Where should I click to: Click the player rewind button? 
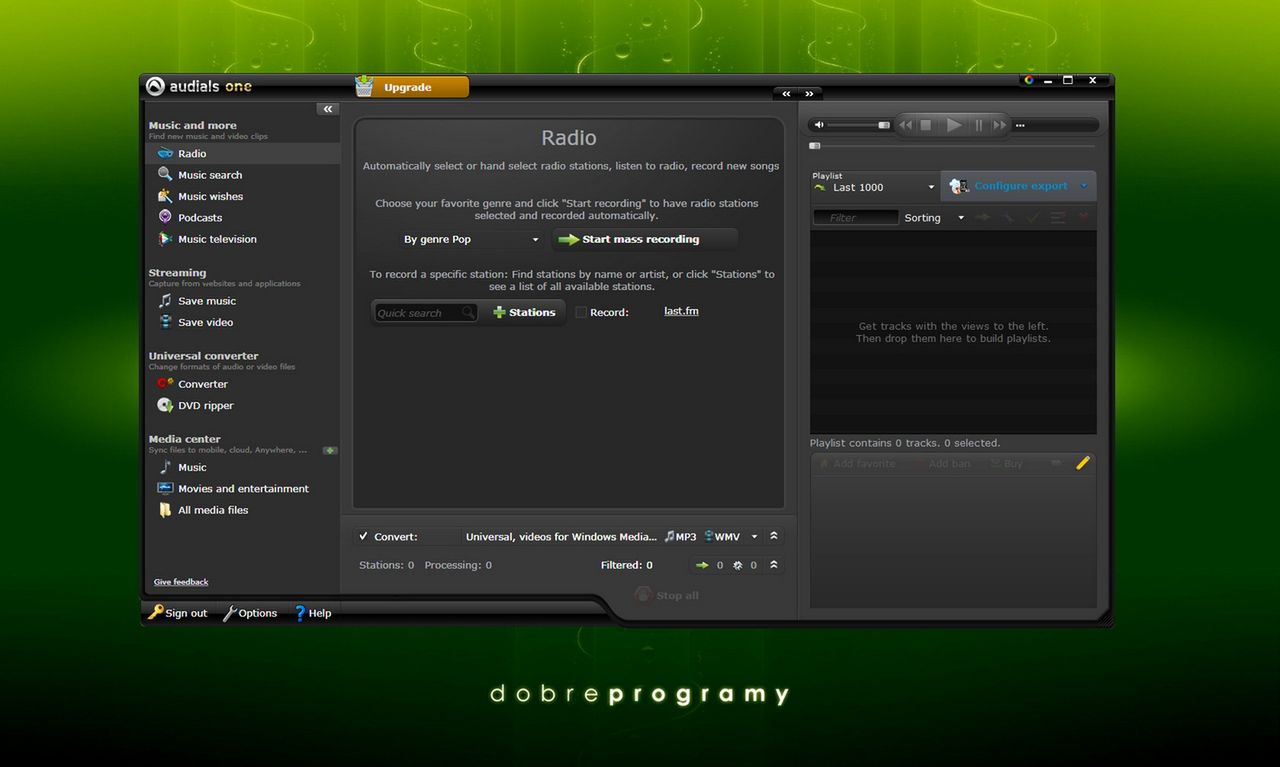coord(906,125)
